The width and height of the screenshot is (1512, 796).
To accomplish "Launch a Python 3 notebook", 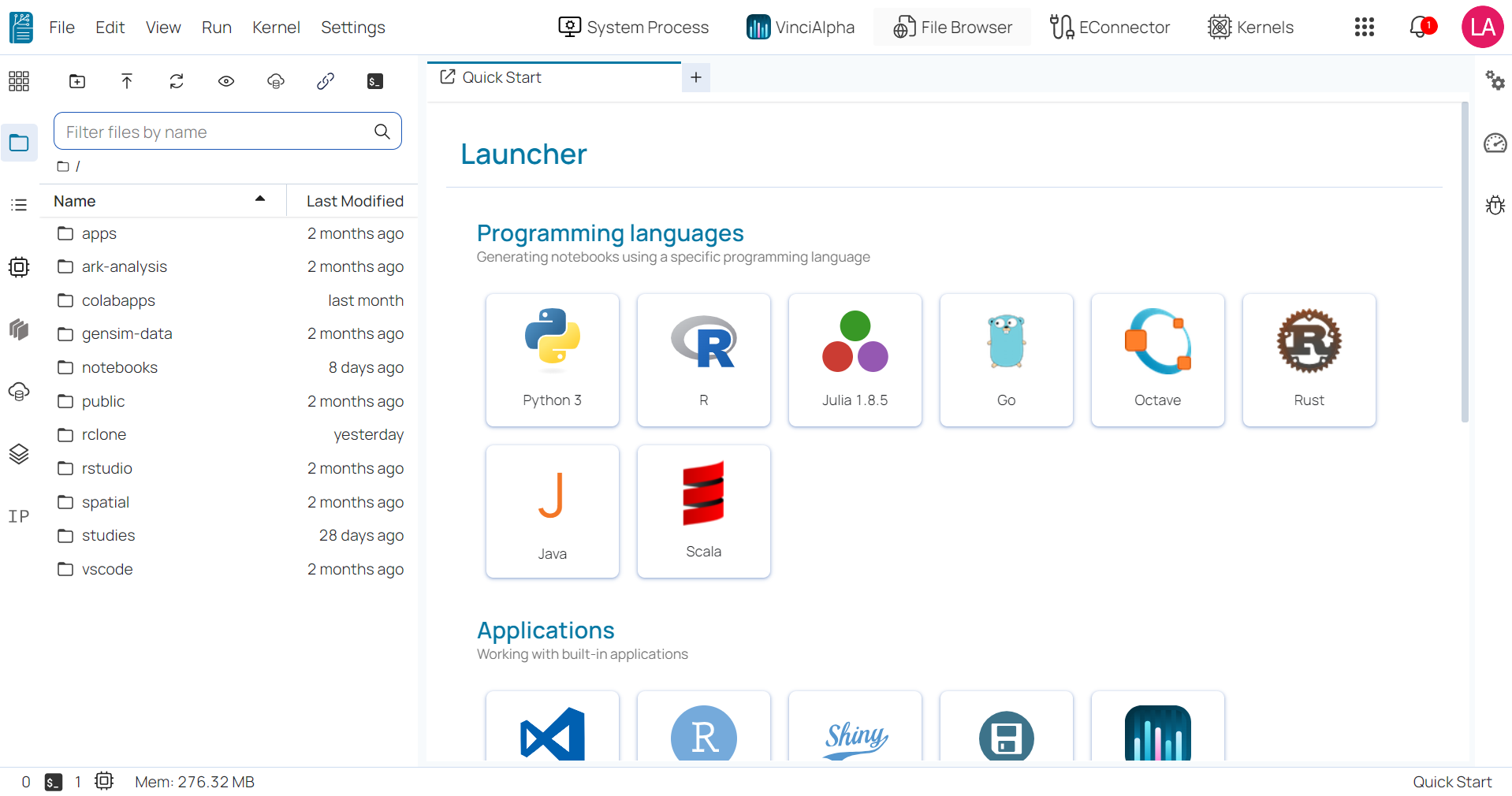I will tap(553, 360).
